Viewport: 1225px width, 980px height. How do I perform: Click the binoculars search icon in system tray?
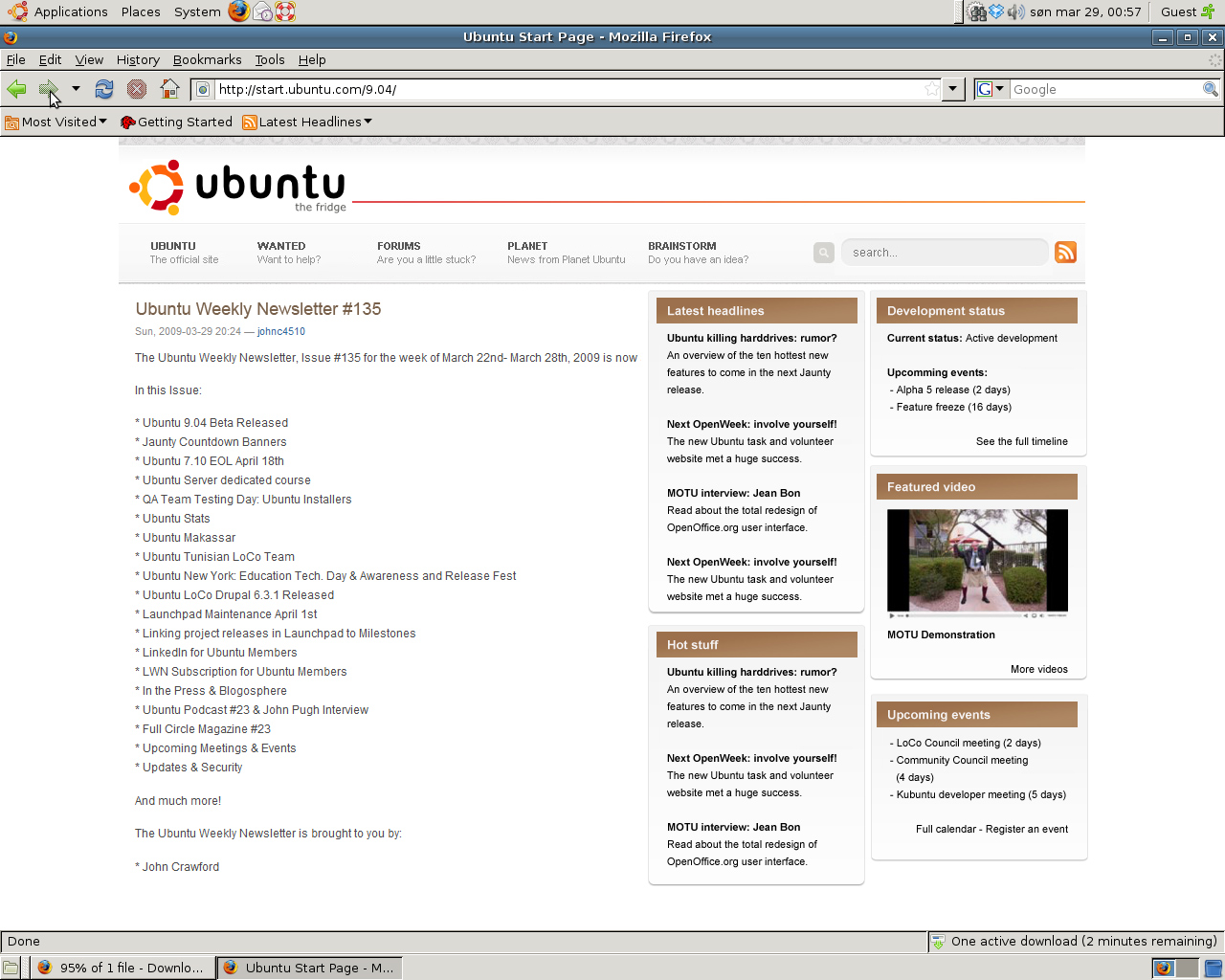pyautogui.click(x=977, y=11)
